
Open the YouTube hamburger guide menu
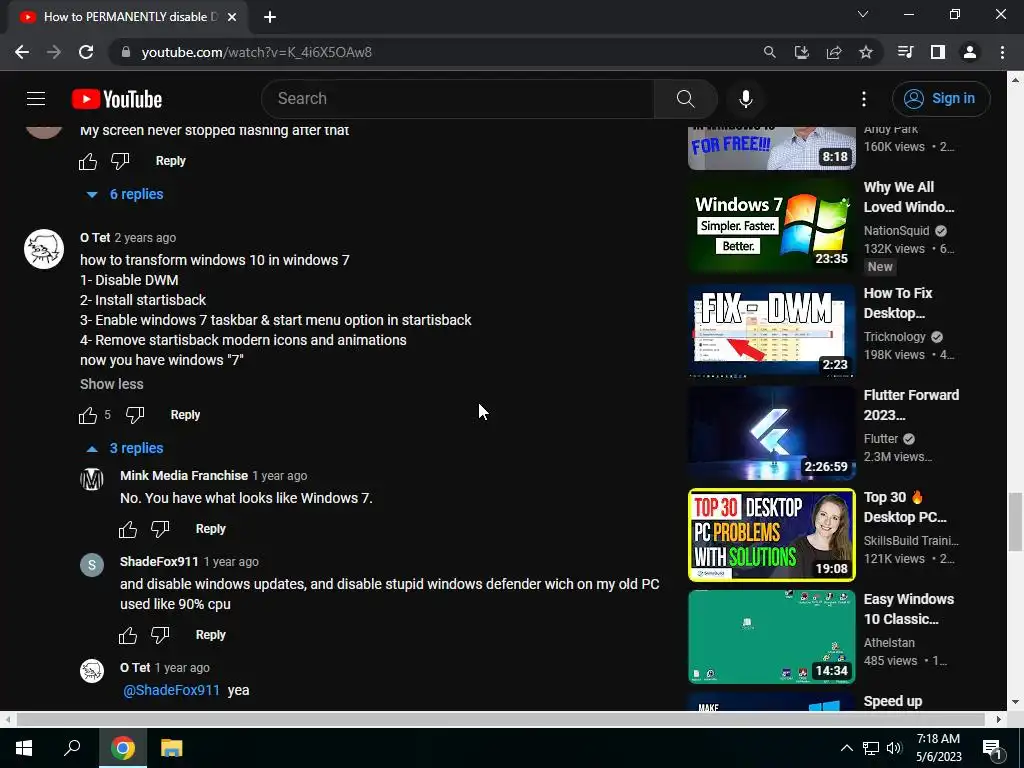[x=36, y=99]
